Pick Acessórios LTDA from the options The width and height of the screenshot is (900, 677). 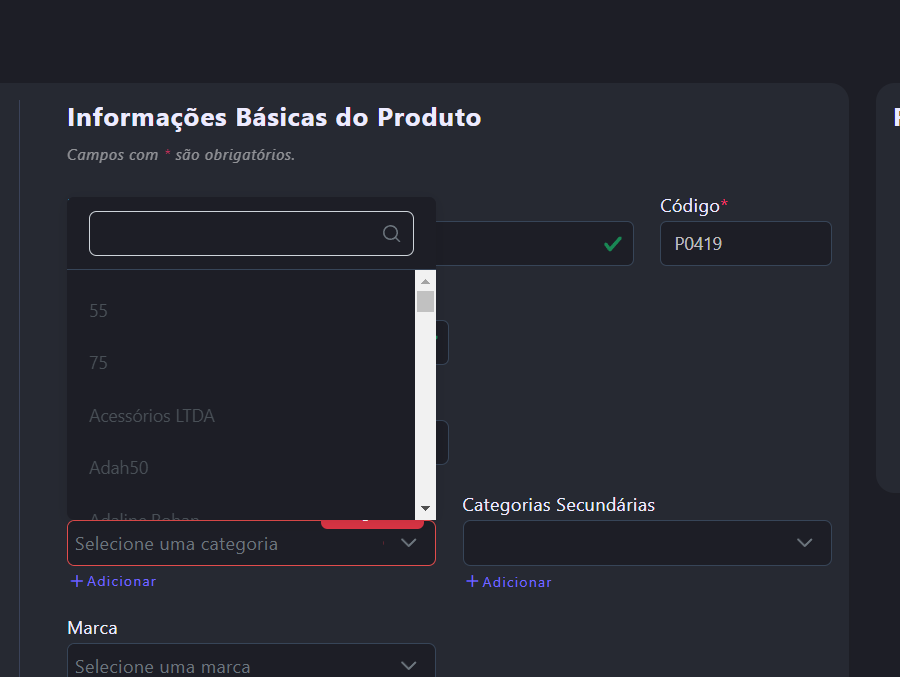point(152,415)
